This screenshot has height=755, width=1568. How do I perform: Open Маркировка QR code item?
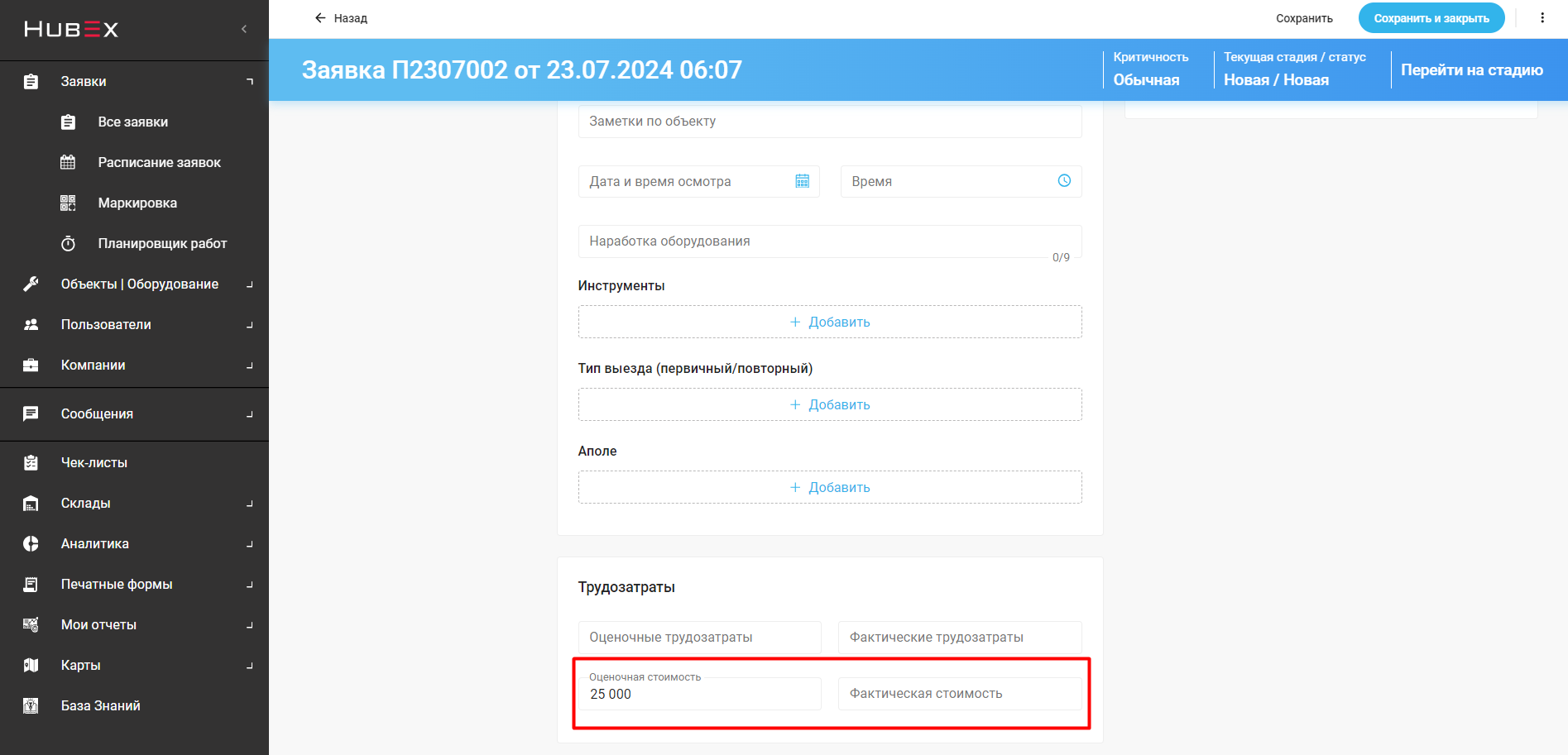click(137, 203)
